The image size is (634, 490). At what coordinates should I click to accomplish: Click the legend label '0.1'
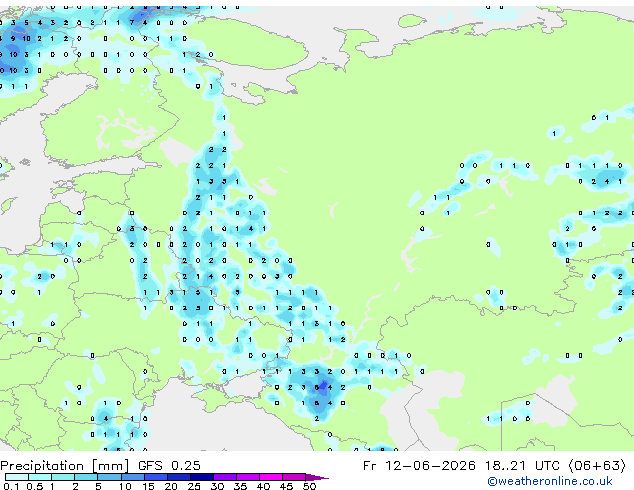[x=11, y=486]
